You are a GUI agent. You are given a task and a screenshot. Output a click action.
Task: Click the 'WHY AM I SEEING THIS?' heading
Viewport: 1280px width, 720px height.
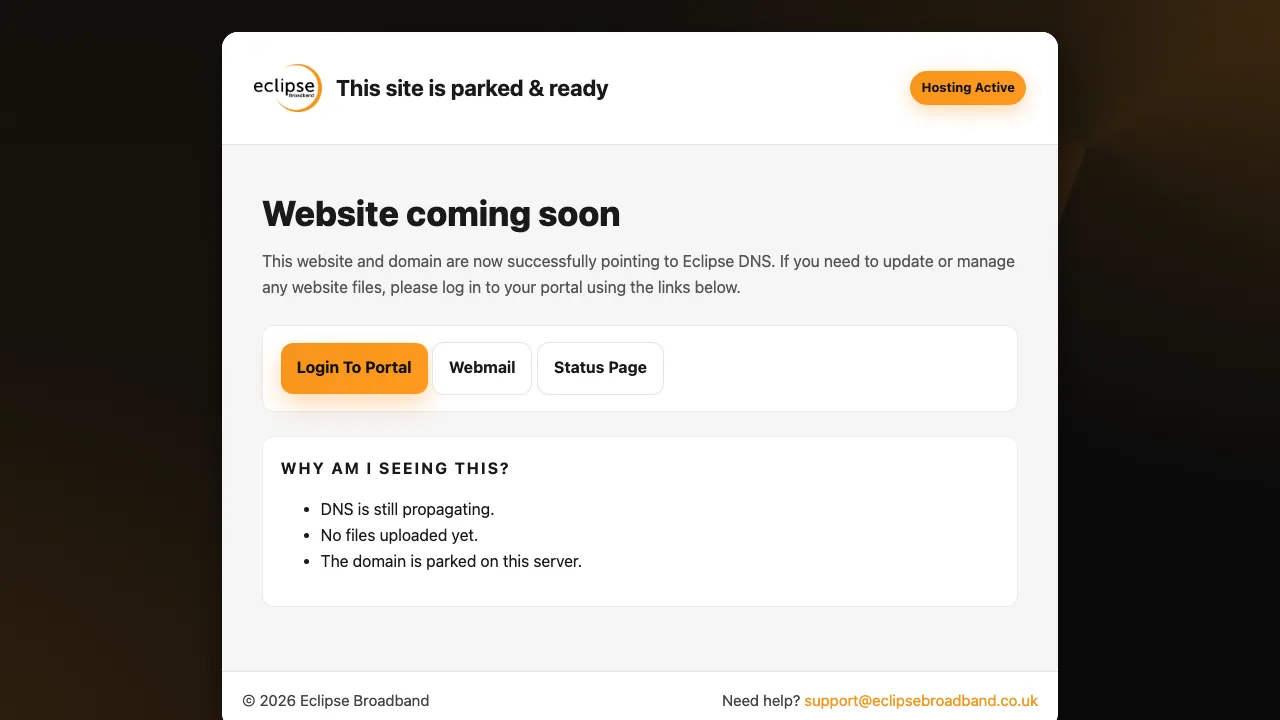click(x=394, y=468)
